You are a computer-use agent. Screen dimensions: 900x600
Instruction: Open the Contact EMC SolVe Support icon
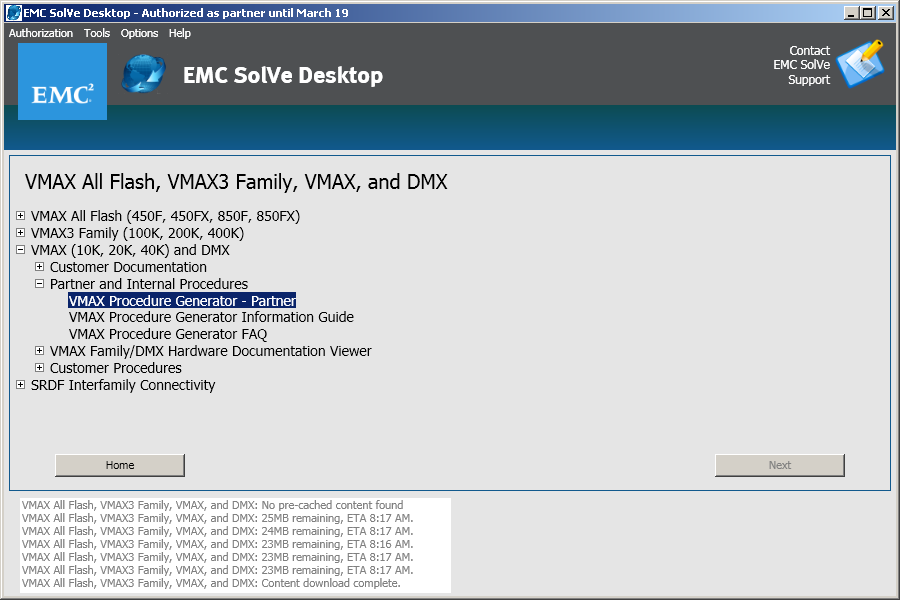(x=860, y=63)
